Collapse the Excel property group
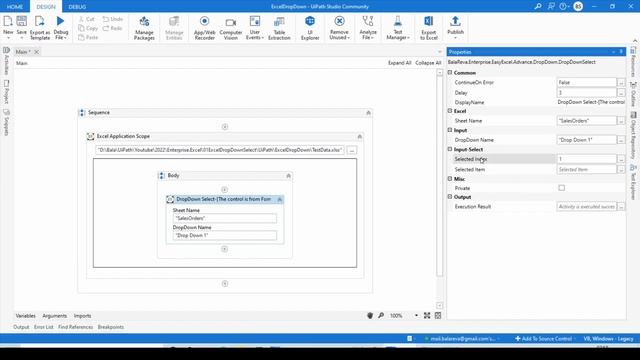 (x=450, y=111)
